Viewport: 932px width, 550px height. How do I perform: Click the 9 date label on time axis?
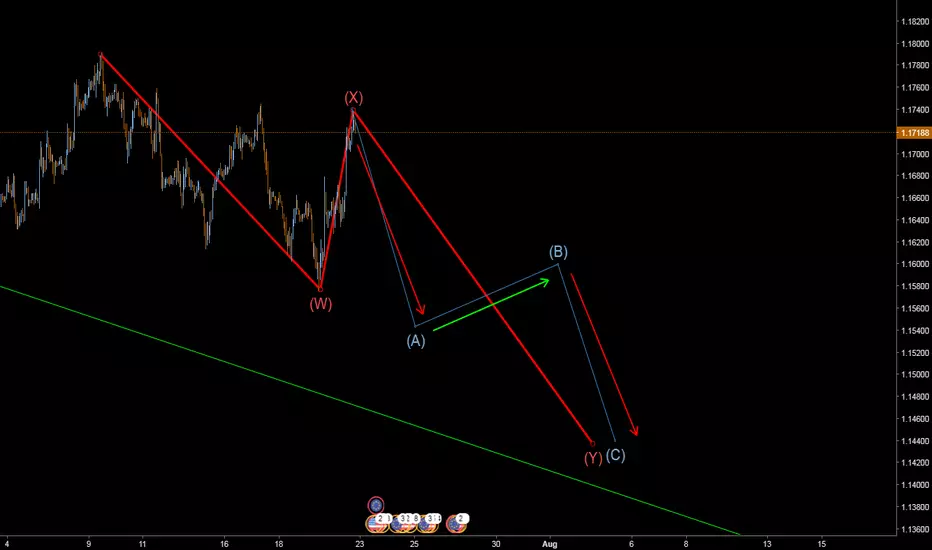[x=89, y=544]
